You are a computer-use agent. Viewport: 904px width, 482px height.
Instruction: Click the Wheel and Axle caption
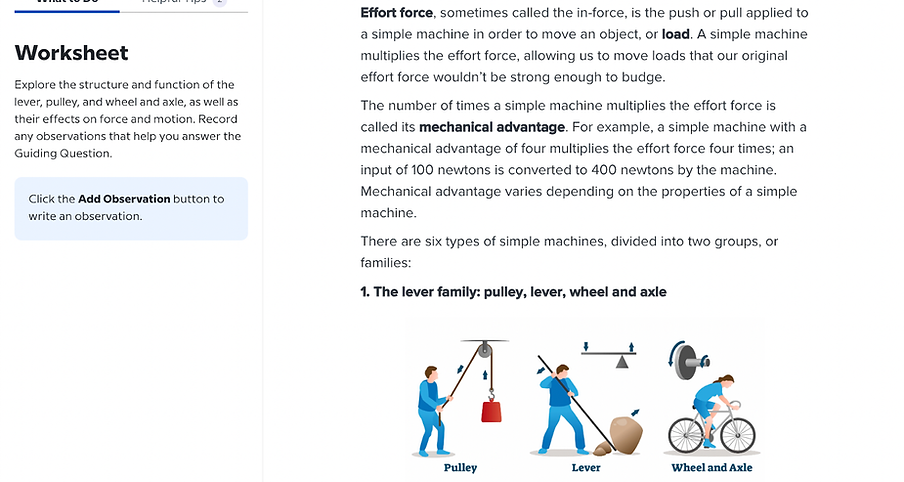(x=712, y=467)
